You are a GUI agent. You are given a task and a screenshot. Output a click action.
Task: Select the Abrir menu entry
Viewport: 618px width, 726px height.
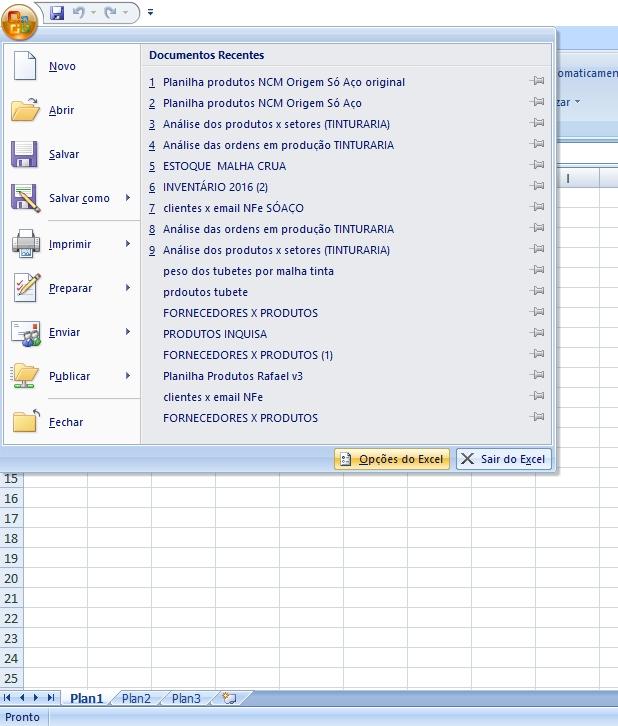click(72, 110)
